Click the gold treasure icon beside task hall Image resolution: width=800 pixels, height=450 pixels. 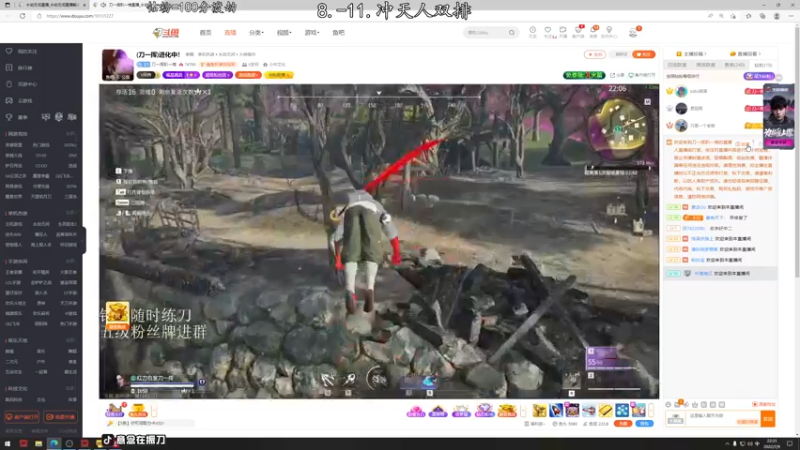click(137, 410)
